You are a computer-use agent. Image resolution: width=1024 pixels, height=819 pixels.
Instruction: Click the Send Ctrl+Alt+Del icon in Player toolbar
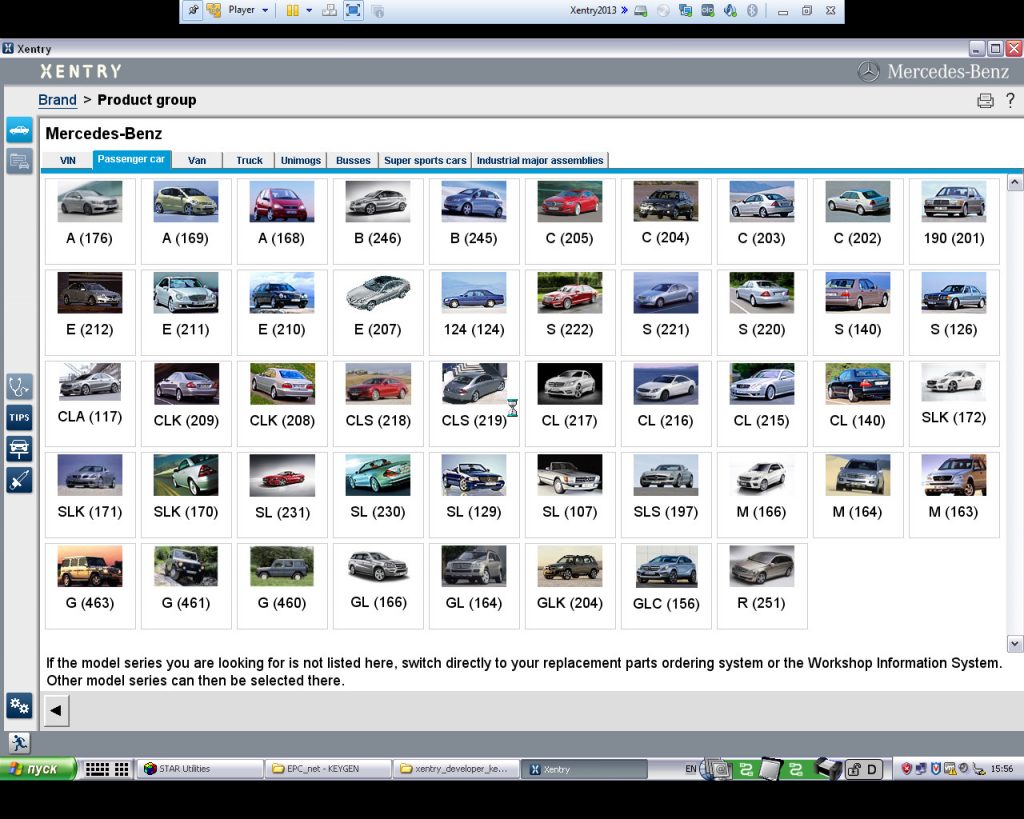tap(330, 10)
